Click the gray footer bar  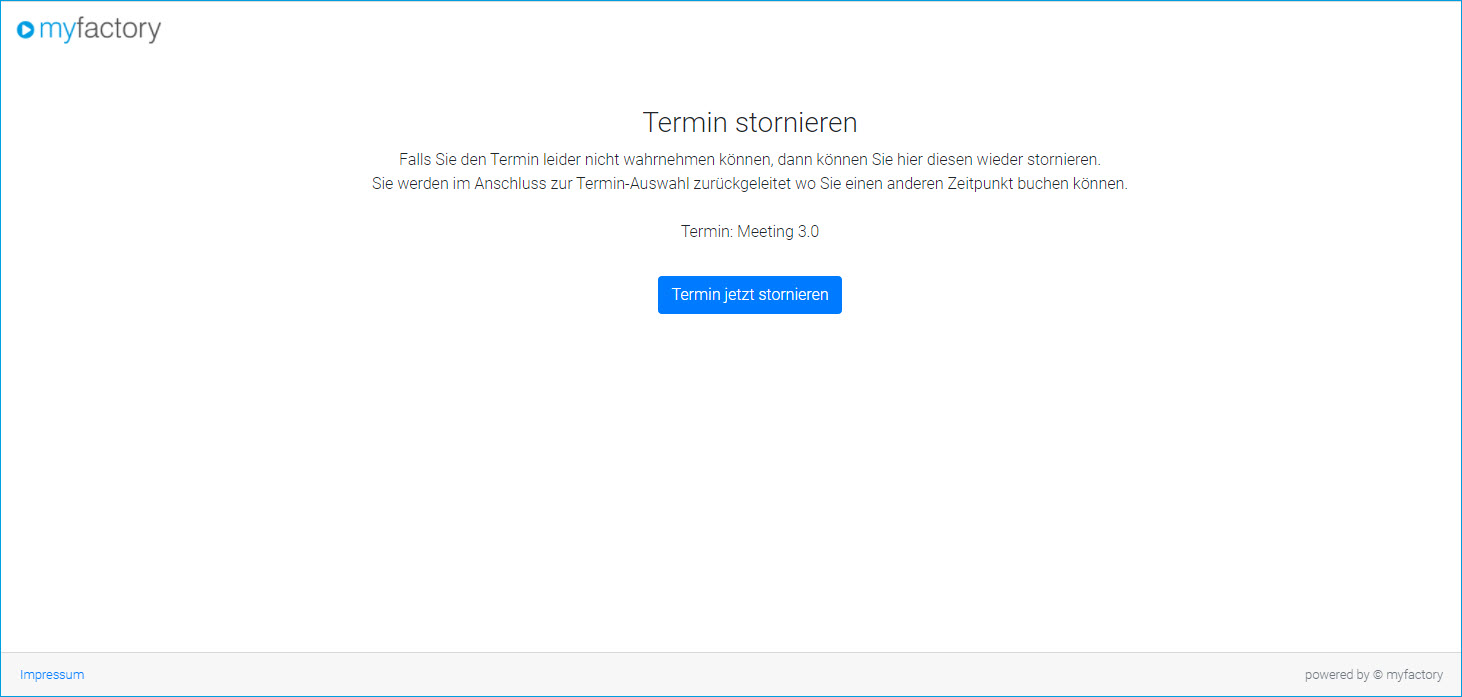coord(700,674)
